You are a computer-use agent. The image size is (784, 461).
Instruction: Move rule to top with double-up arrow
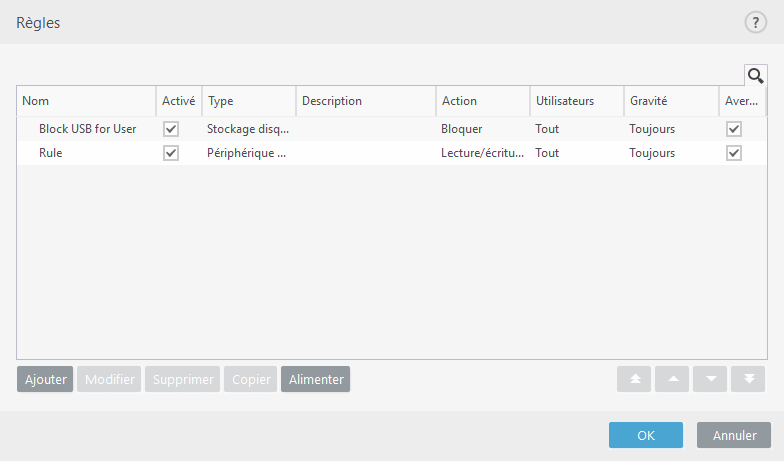(x=634, y=379)
